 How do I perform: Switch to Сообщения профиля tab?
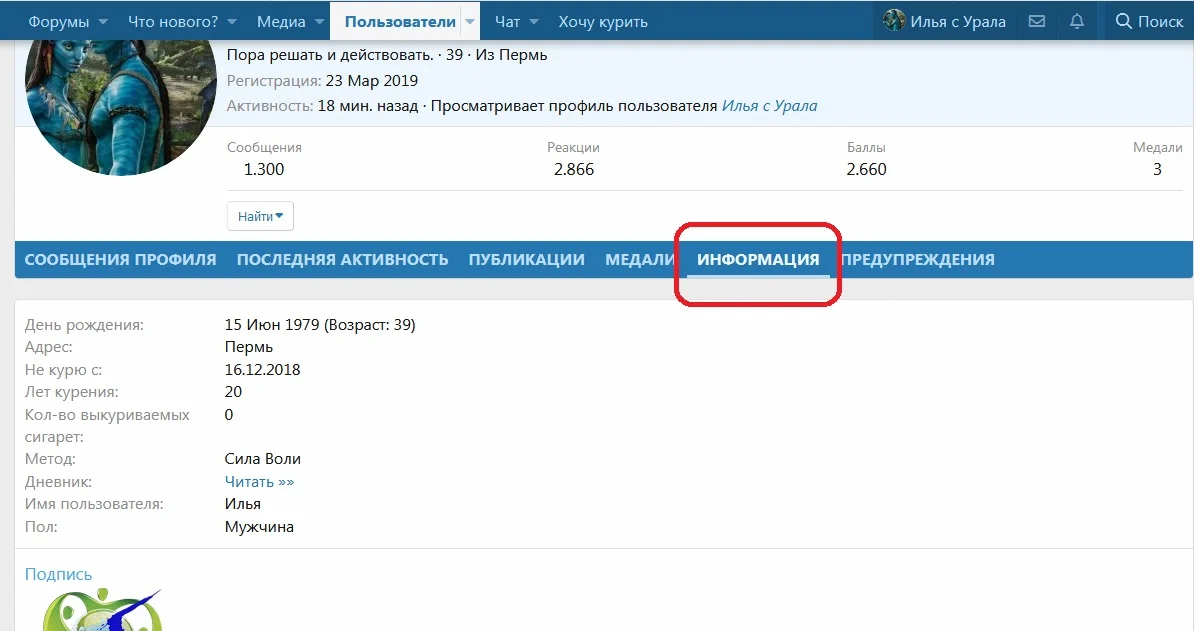click(x=120, y=260)
